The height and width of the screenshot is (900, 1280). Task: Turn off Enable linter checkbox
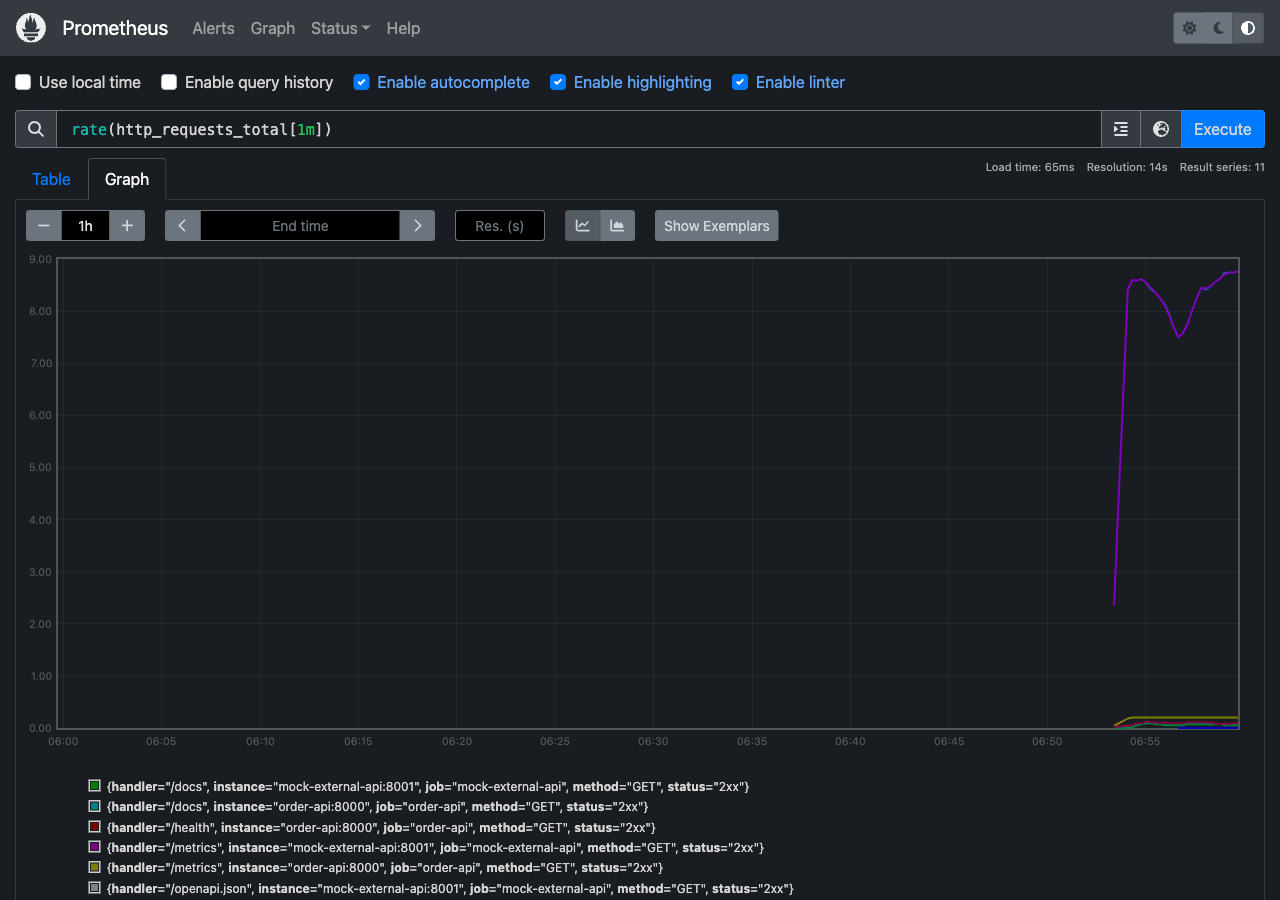[x=740, y=82]
